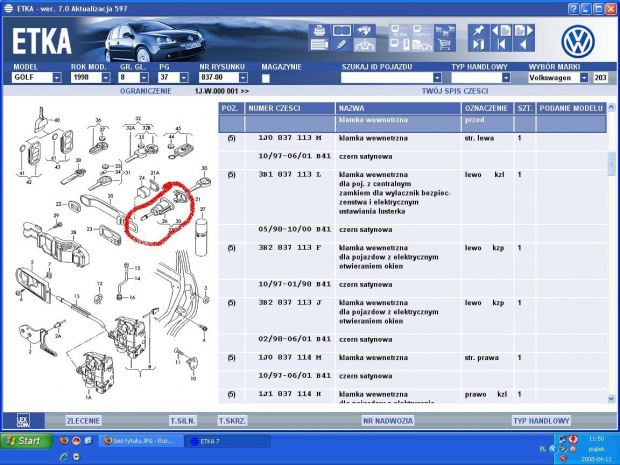Click the PL language indicator in tray
The height and width of the screenshot is (465, 620).
tap(542, 449)
